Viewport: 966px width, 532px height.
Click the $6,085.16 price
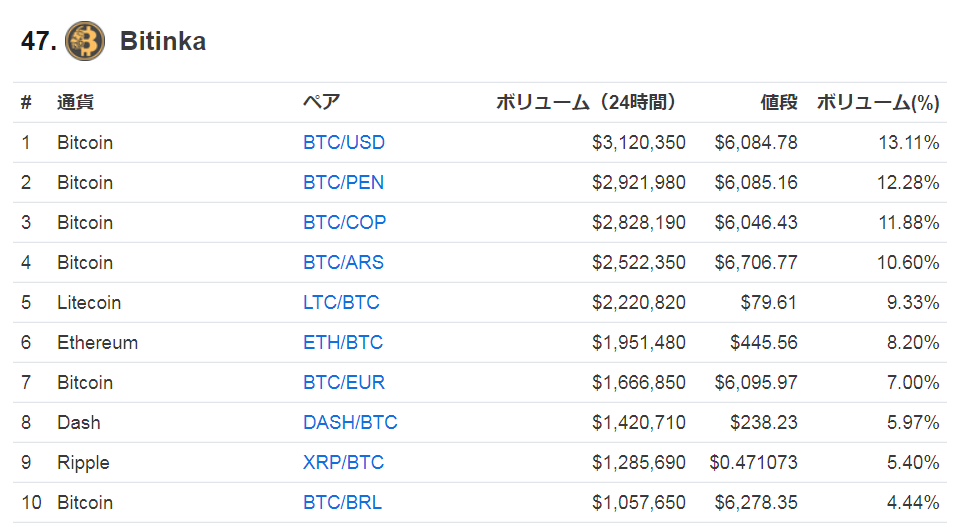coord(756,182)
